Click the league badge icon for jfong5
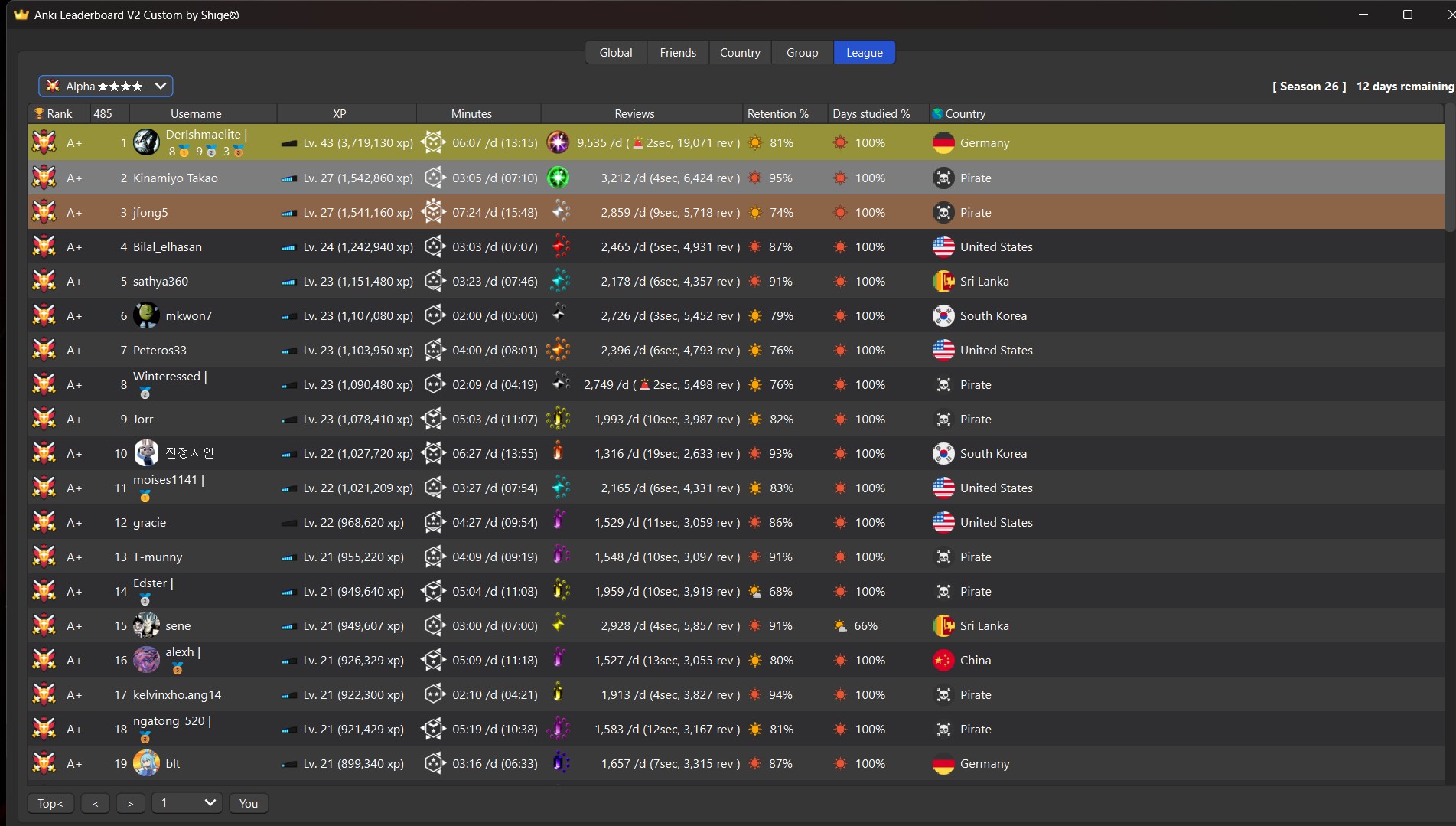Image resolution: width=1456 pixels, height=826 pixels. pyautogui.click(x=44, y=212)
